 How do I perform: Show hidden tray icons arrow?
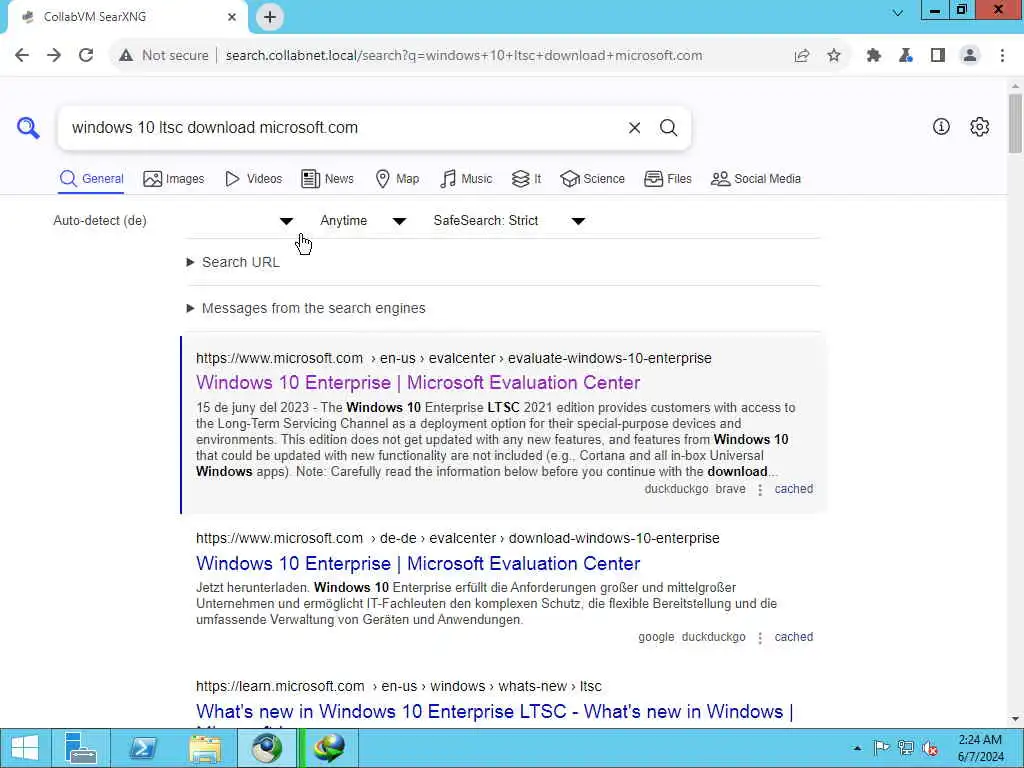857,748
